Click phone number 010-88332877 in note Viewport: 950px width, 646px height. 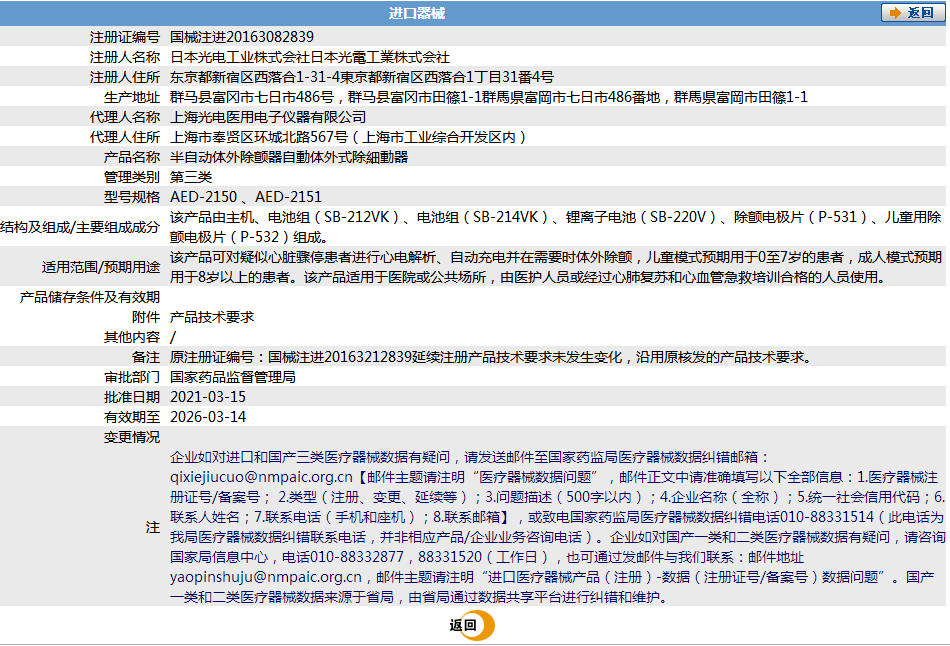point(356,557)
